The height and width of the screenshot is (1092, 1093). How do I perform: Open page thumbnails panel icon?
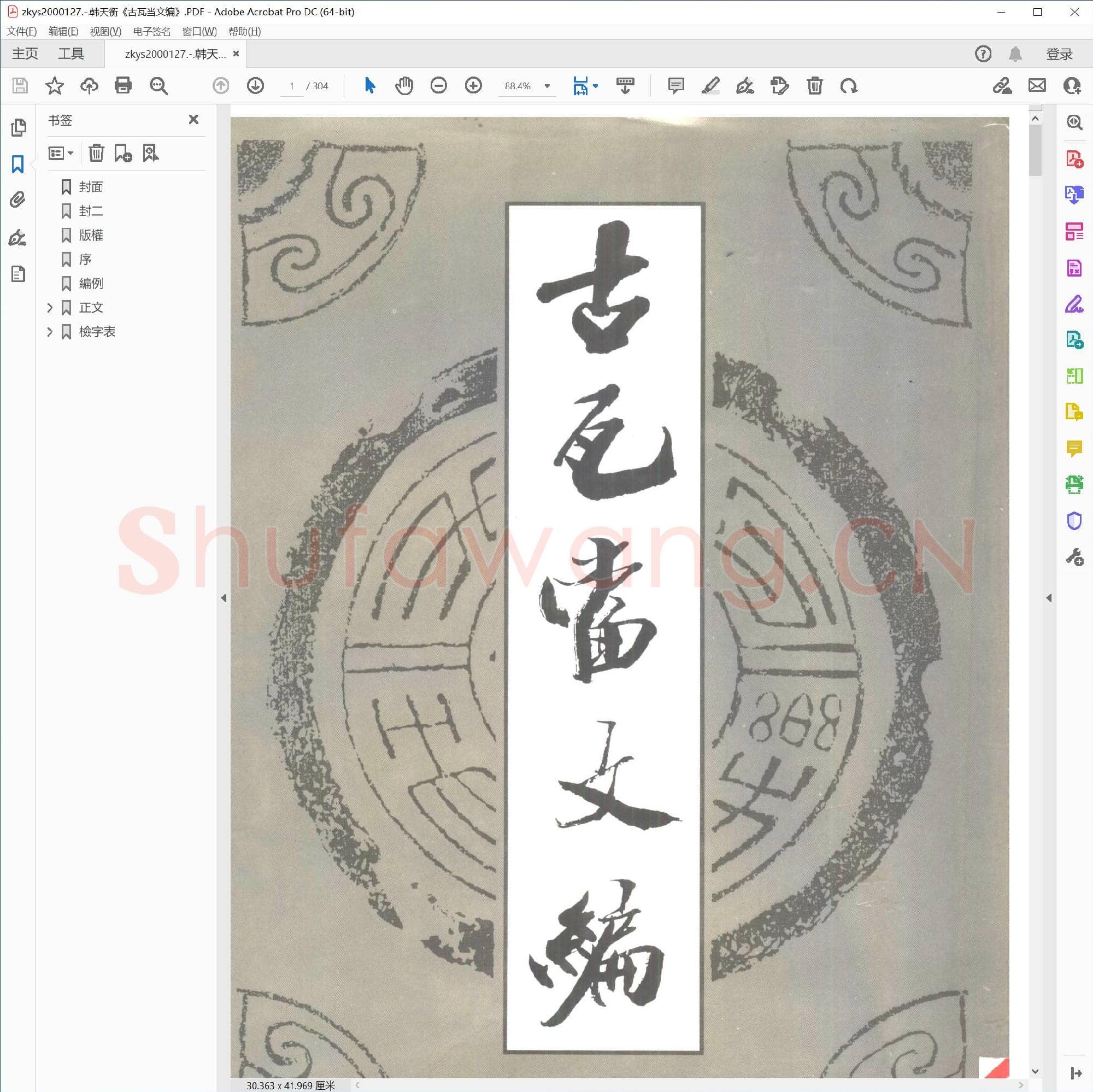(18, 128)
